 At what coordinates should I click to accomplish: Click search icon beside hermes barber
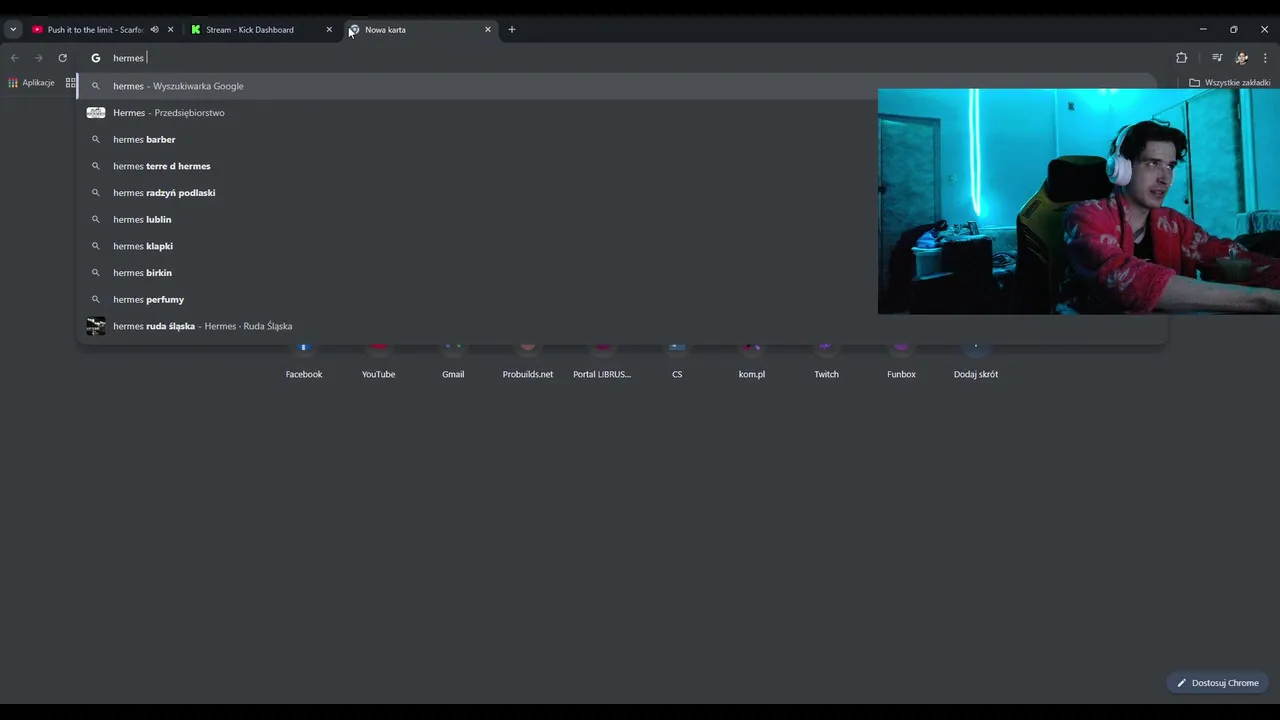pos(96,139)
